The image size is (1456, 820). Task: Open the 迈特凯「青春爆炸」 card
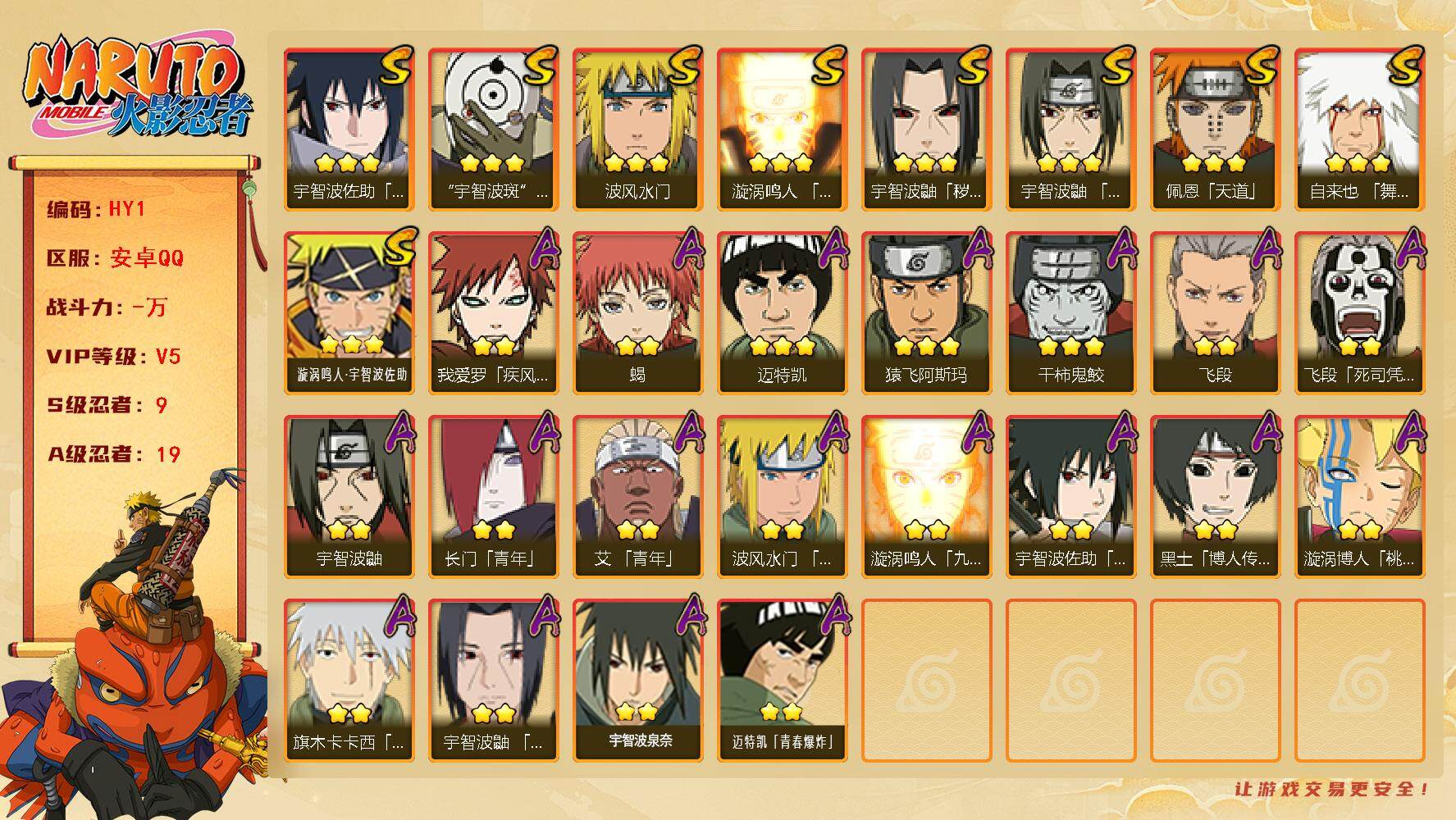782,681
